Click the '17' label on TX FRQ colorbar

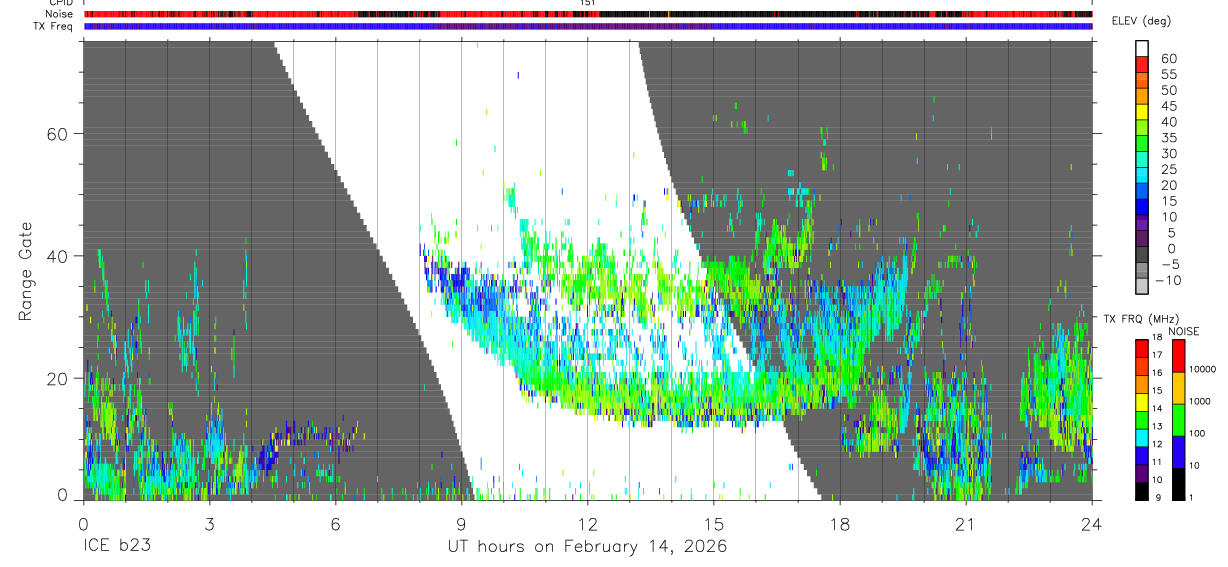click(x=1157, y=355)
